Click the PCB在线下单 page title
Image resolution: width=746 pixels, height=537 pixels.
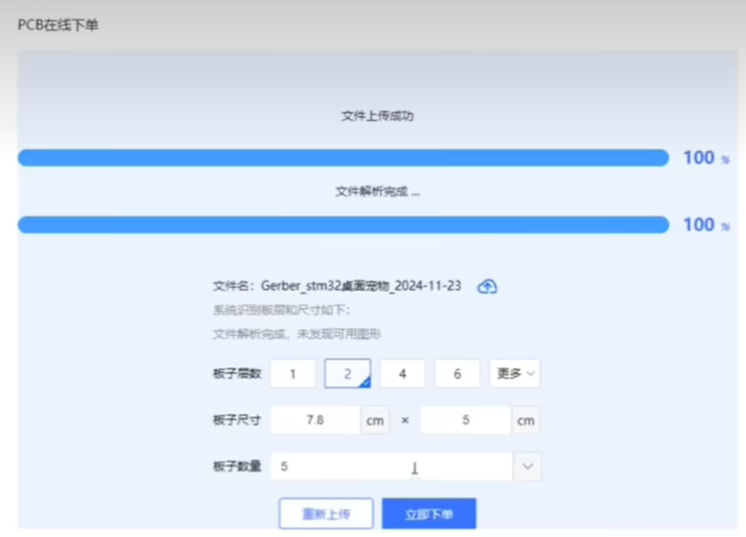(x=58, y=25)
